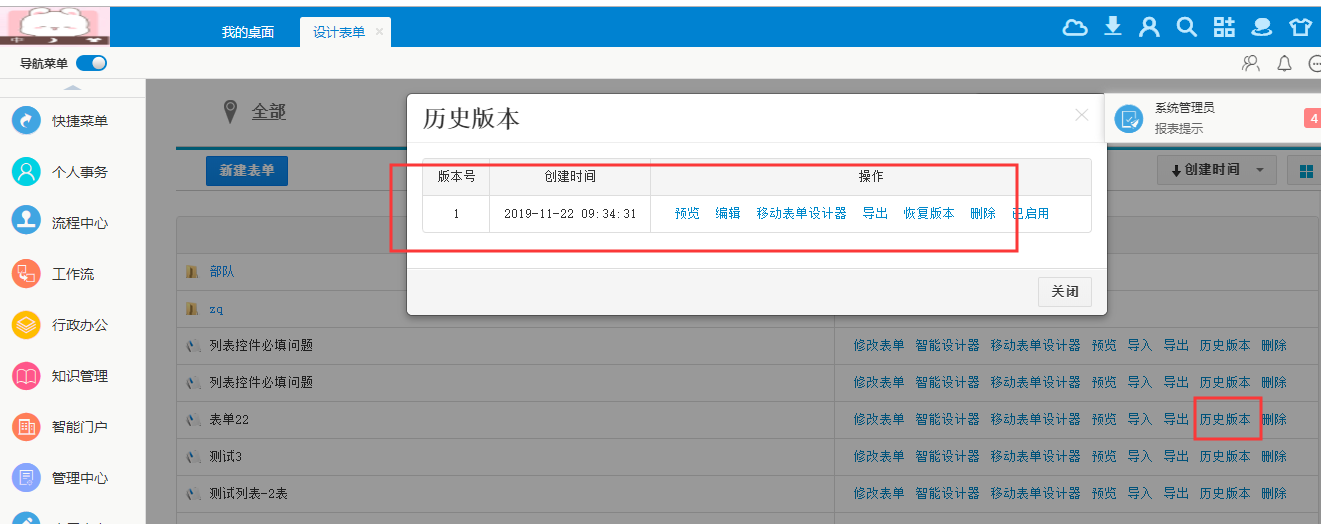Open the 创建时间 sort dropdown
1321x524 pixels.
(x=1216, y=170)
